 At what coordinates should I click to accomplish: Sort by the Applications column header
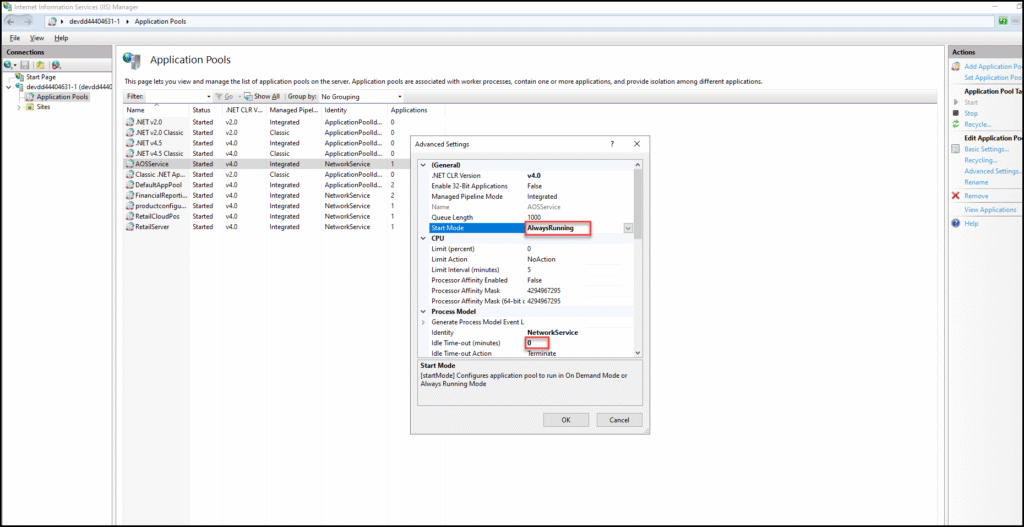click(416, 110)
